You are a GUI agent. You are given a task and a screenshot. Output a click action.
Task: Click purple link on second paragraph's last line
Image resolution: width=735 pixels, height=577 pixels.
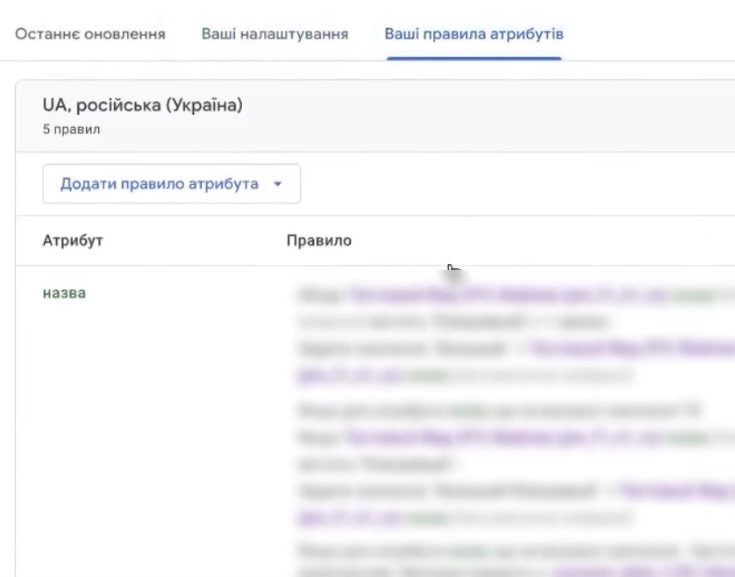(350, 518)
